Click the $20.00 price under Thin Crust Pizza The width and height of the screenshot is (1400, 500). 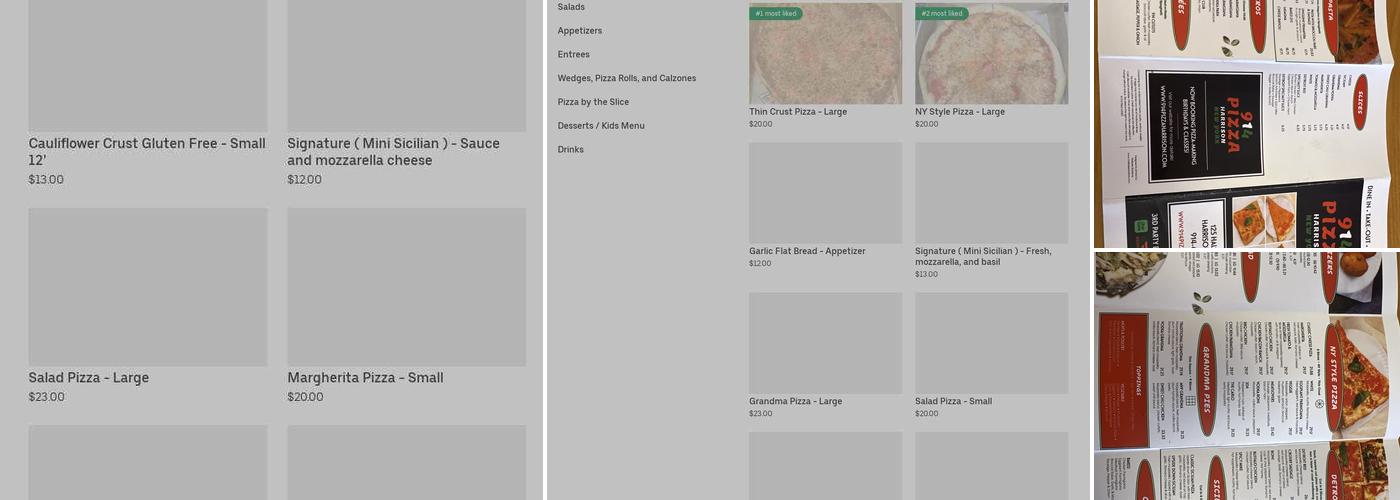pos(761,124)
